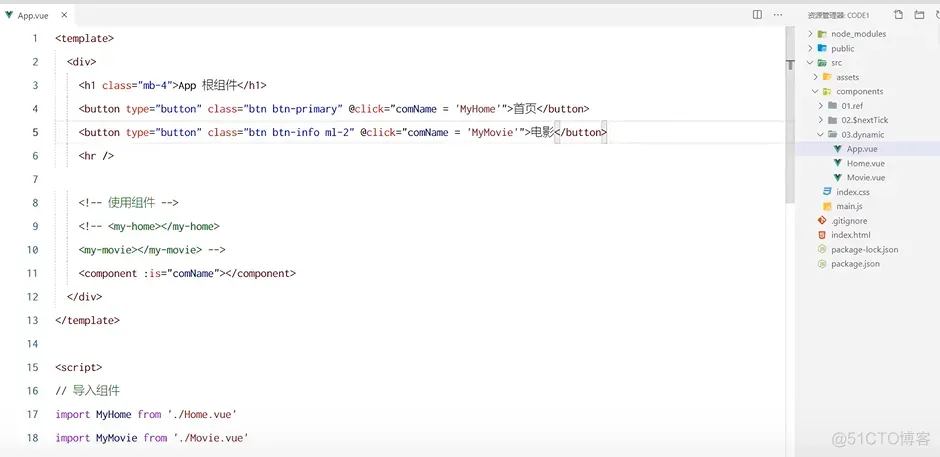The height and width of the screenshot is (457, 940).
Task: Click the JS icon beside main.js
Action: [x=827, y=206]
